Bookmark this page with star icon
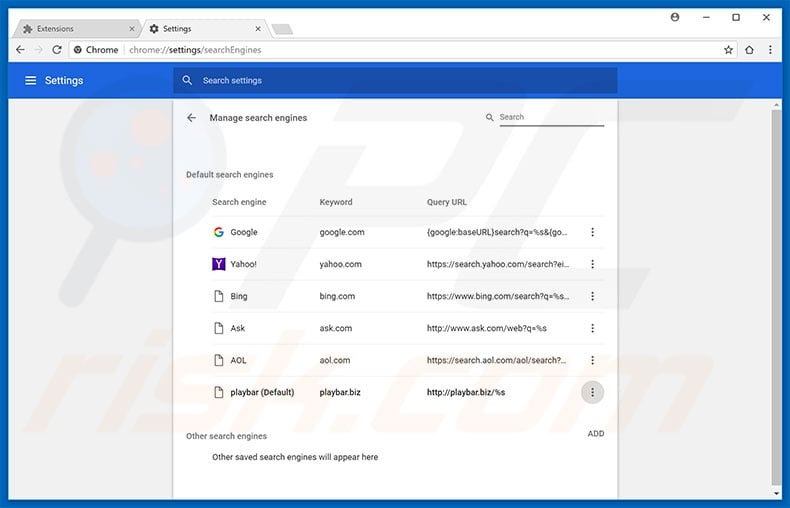Image resolution: width=790 pixels, height=508 pixels. pyautogui.click(x=728, y=50)
